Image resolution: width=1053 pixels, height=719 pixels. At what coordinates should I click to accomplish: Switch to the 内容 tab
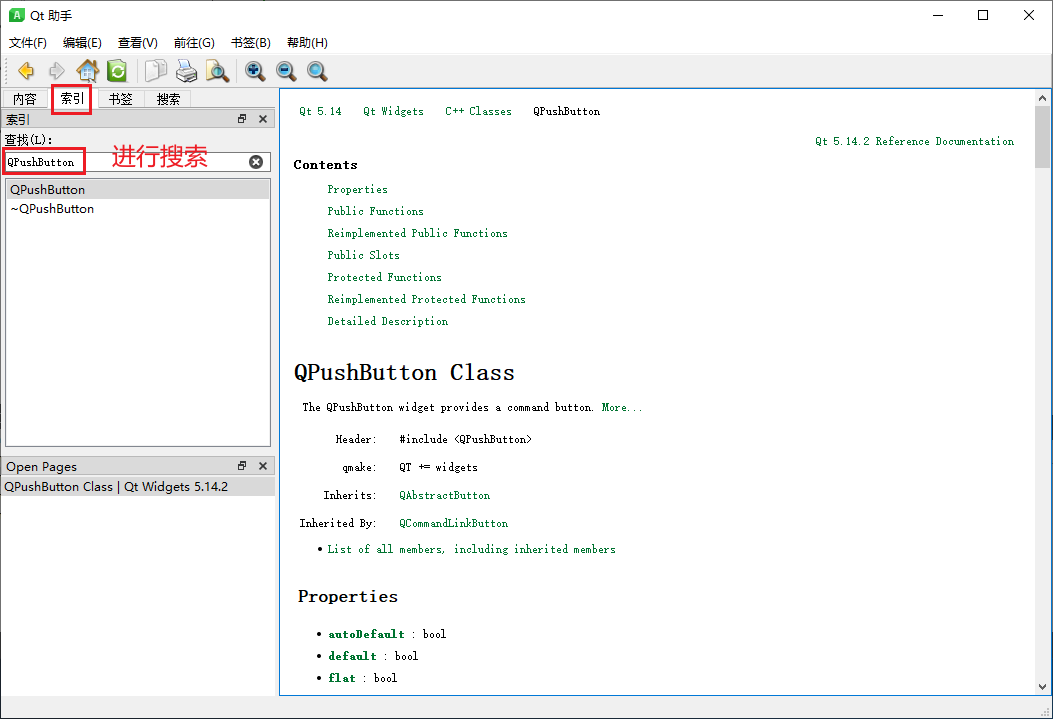25,99
